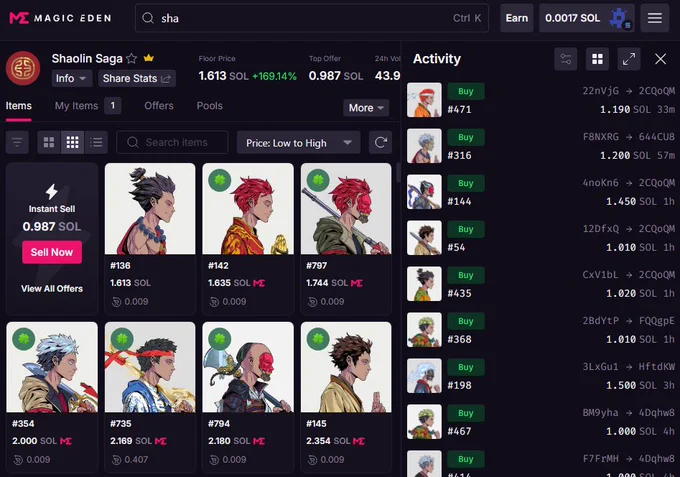Click the top search field containing sha
This screenshot has height=477, width=680.
coord(312,18)
